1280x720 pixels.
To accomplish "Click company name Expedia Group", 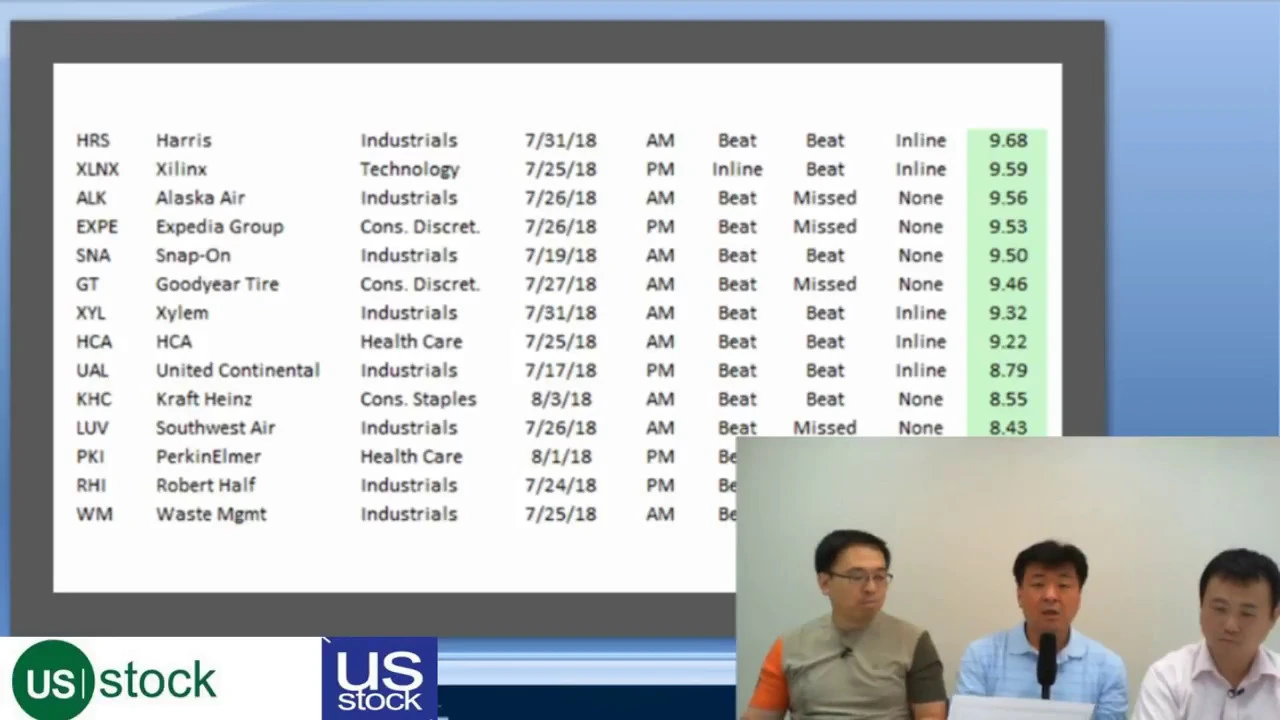I will click(220, 227).
